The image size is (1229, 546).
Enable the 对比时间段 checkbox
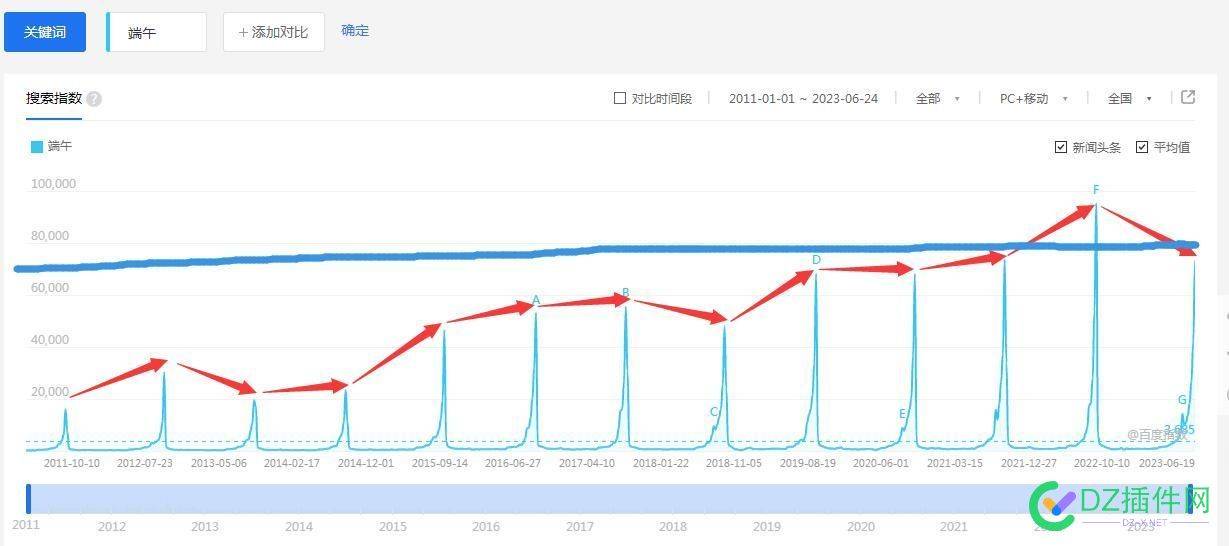click(x=620, y=98)
